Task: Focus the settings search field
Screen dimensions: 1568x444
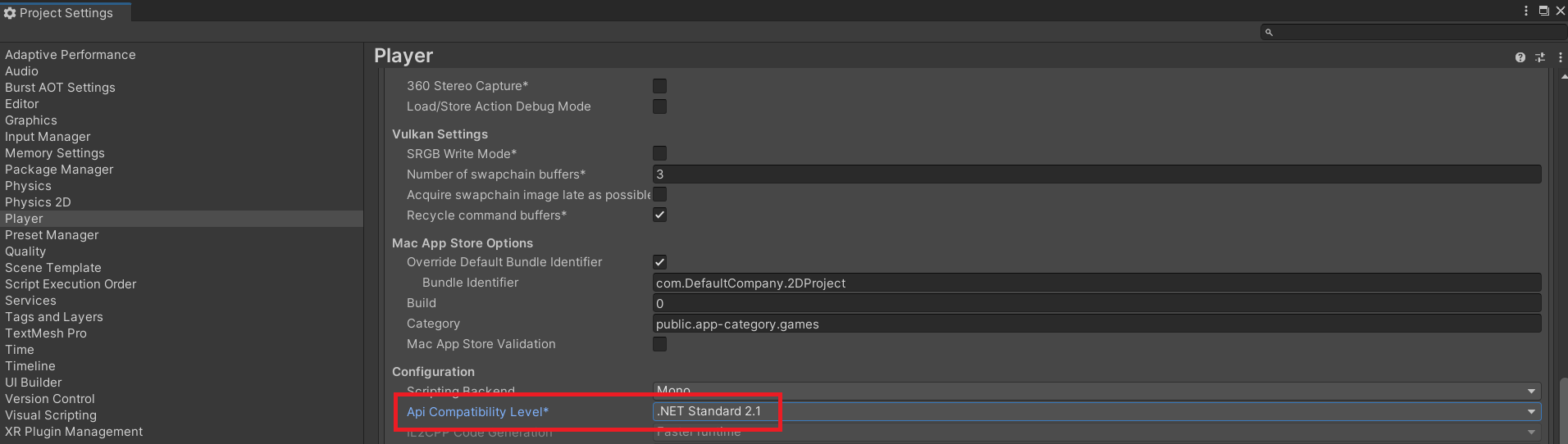Action: coord(1412,32)
